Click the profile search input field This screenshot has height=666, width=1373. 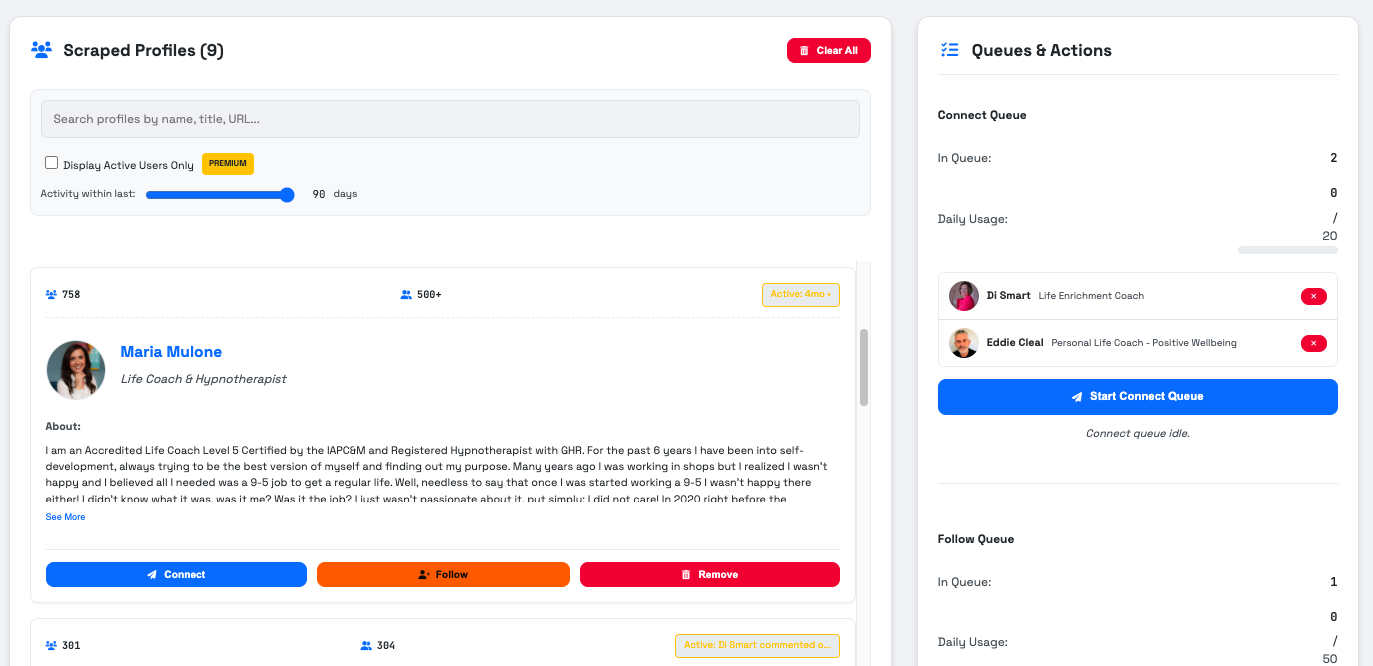[449, 118]
